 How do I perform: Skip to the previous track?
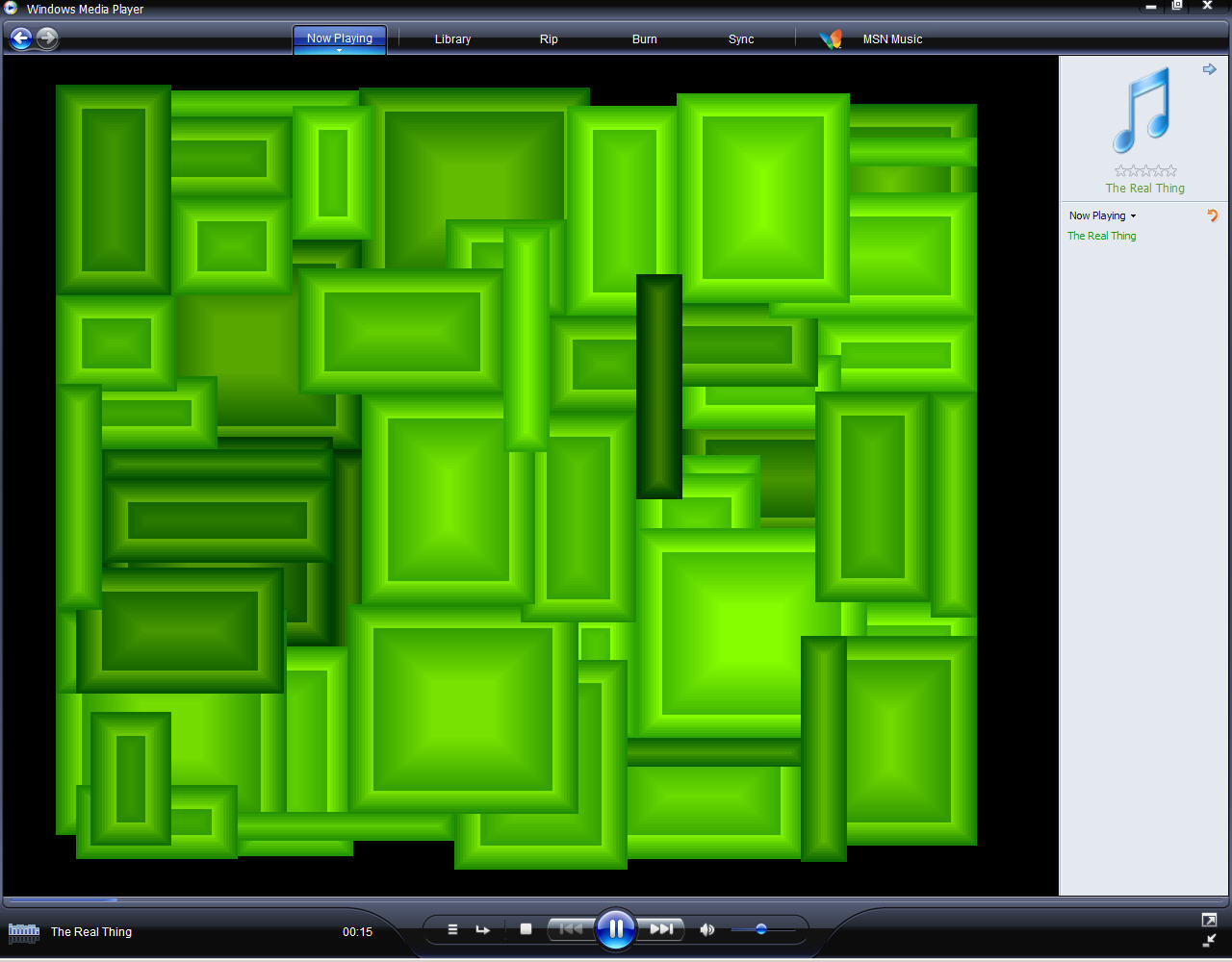point(571,929)
